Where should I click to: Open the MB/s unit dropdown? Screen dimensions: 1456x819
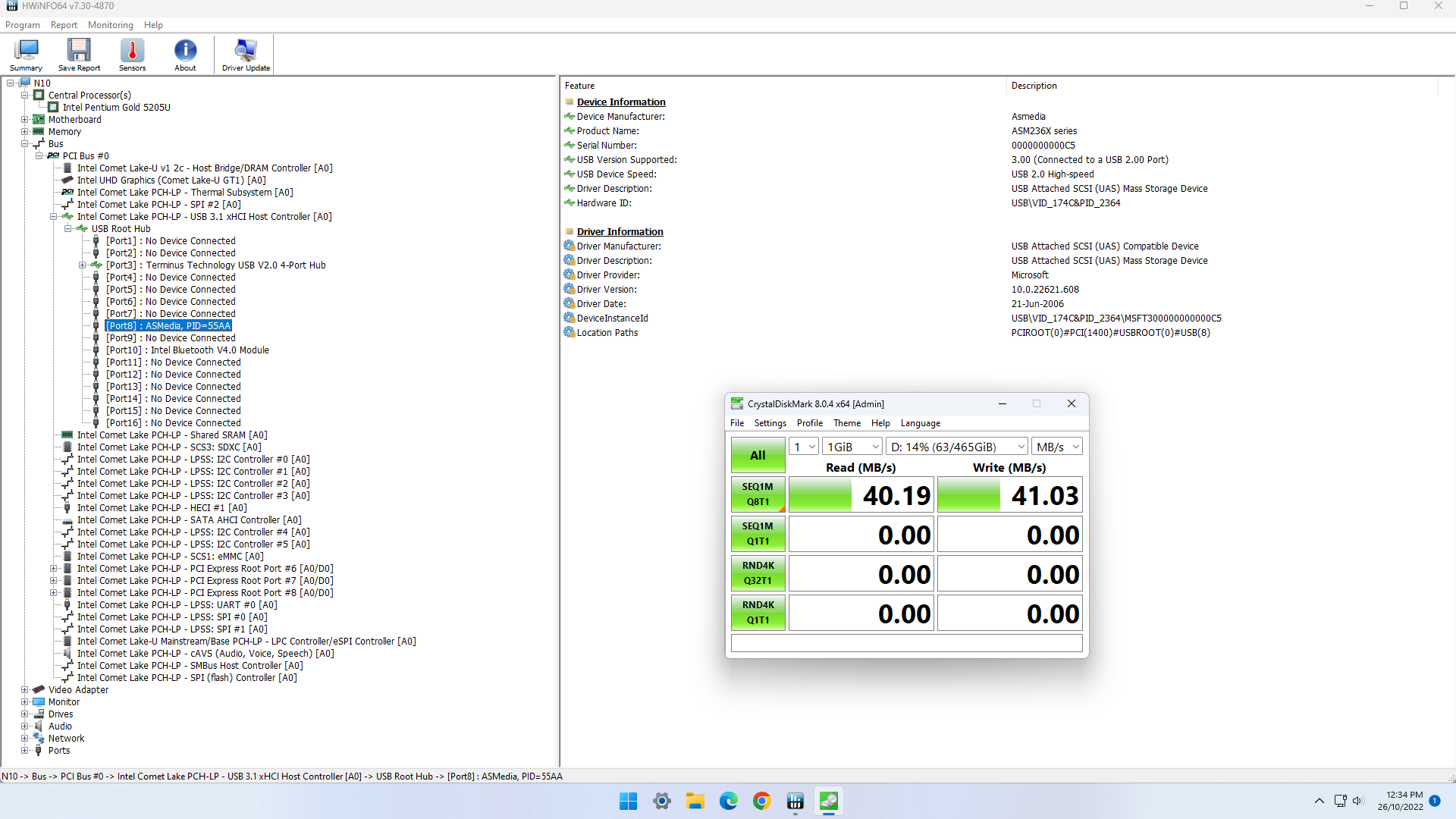[1057, 447]
